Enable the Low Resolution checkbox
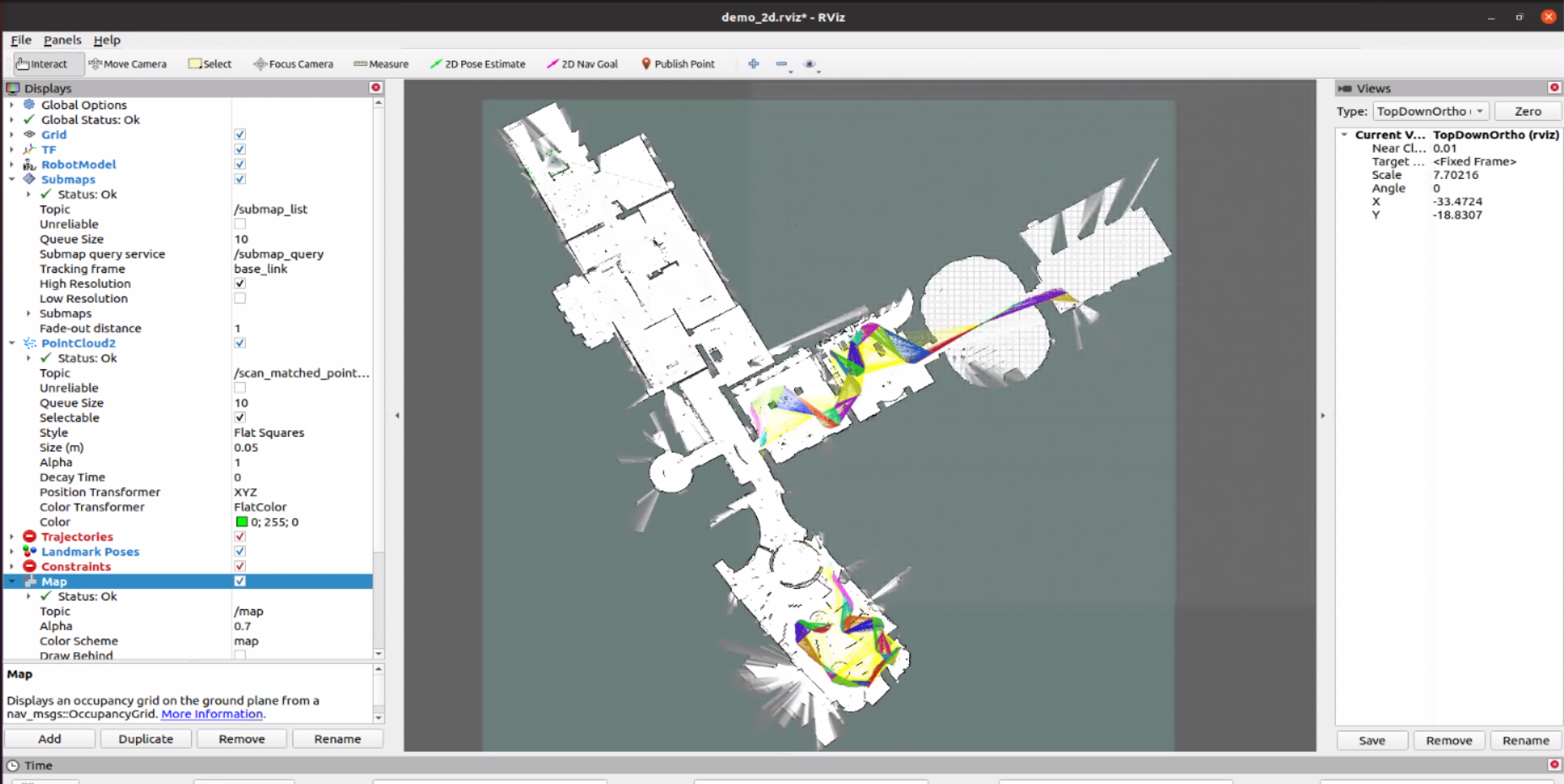The height and width of the screenshot is (784, 1564). tap(240, 298)
